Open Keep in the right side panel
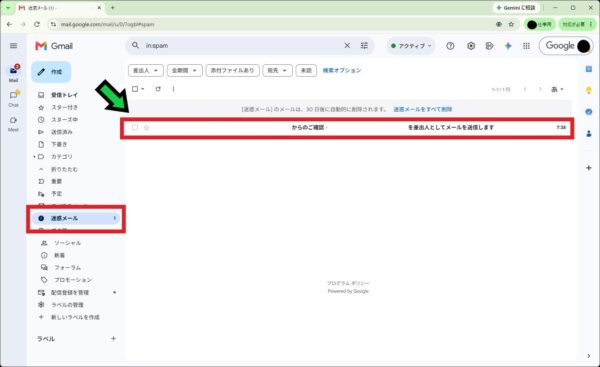 (589, 90)
